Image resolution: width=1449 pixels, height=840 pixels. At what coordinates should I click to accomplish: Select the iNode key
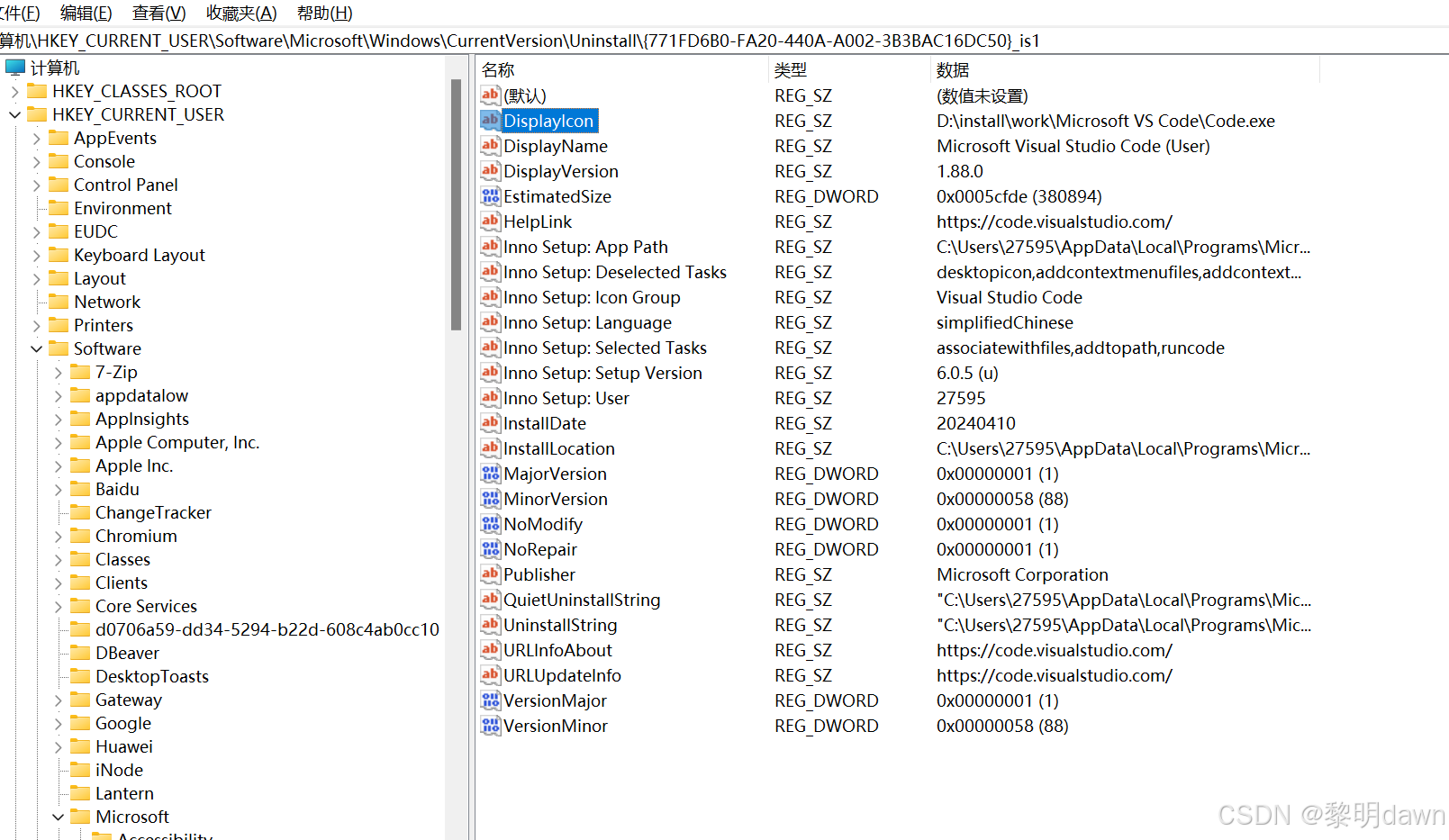pyautogui.click(x=120, y=770)
